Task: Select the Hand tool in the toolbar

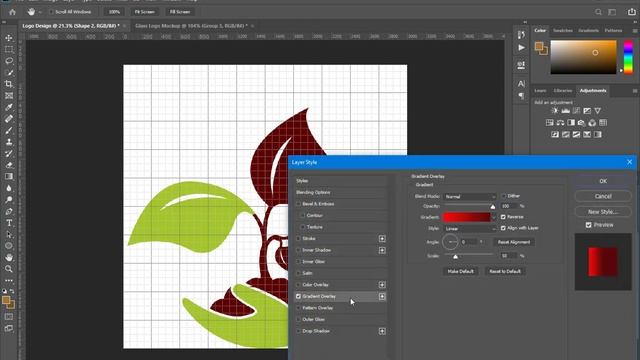Action: [9, 258]
